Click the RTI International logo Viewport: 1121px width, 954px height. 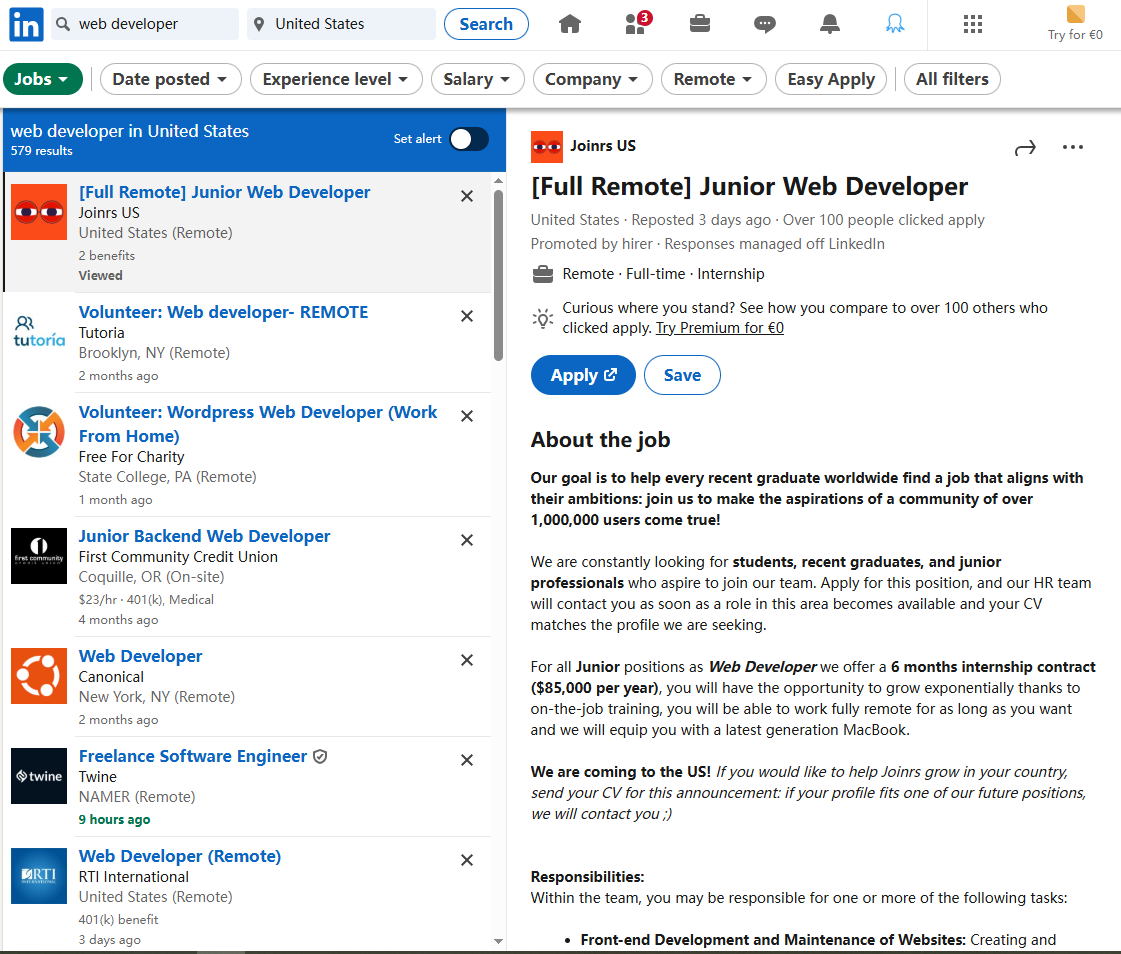pyautogui.click(x=39, y=876)
